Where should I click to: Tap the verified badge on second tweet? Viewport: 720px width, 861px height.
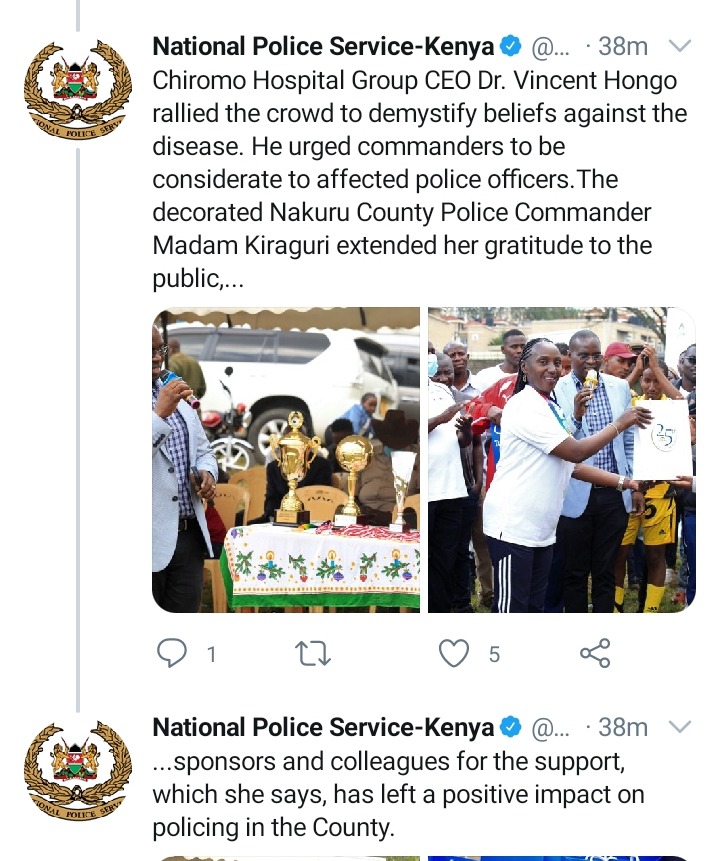[x=511, y=727]
